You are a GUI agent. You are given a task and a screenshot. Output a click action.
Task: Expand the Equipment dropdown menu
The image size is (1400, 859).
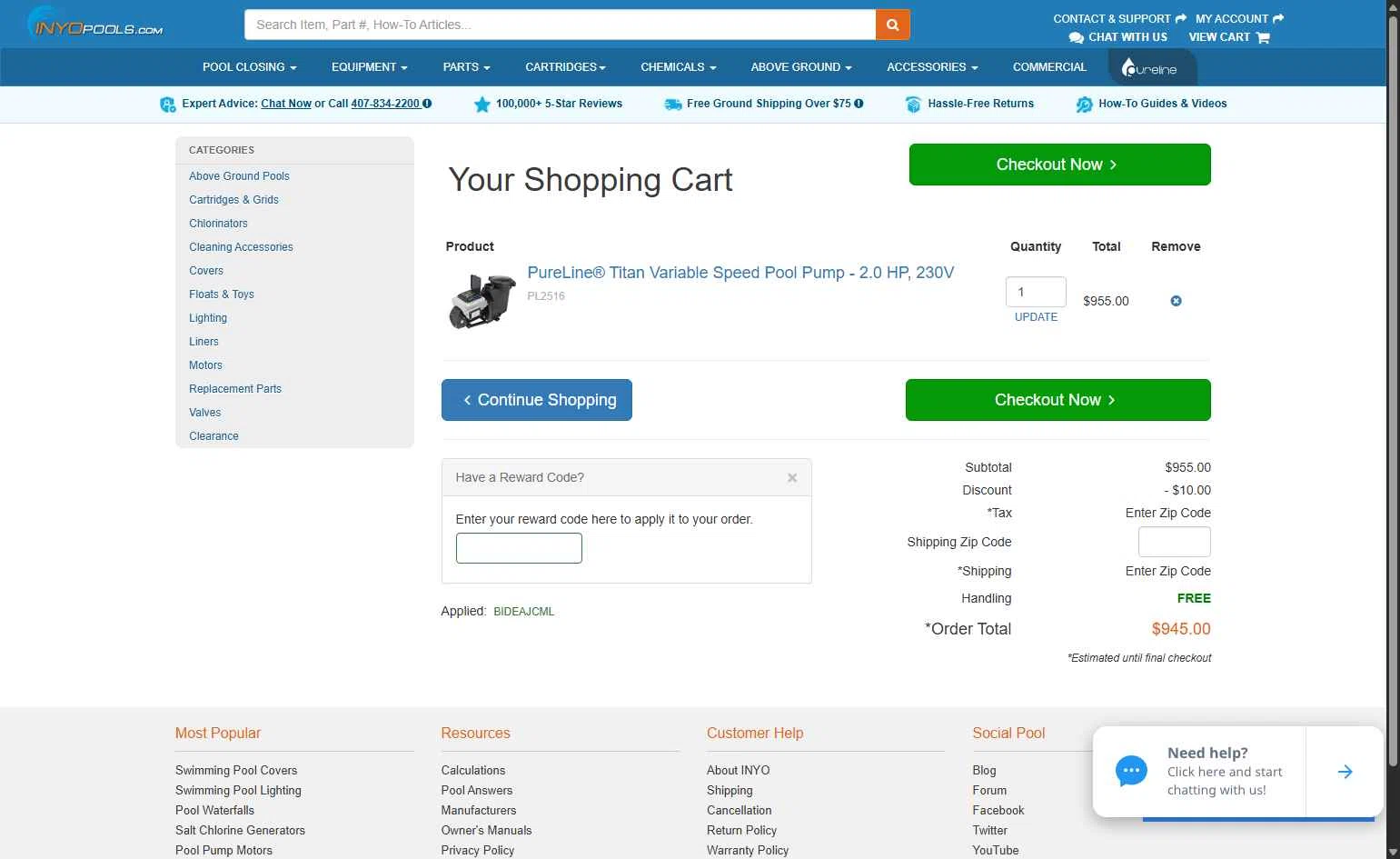[369, 67]
